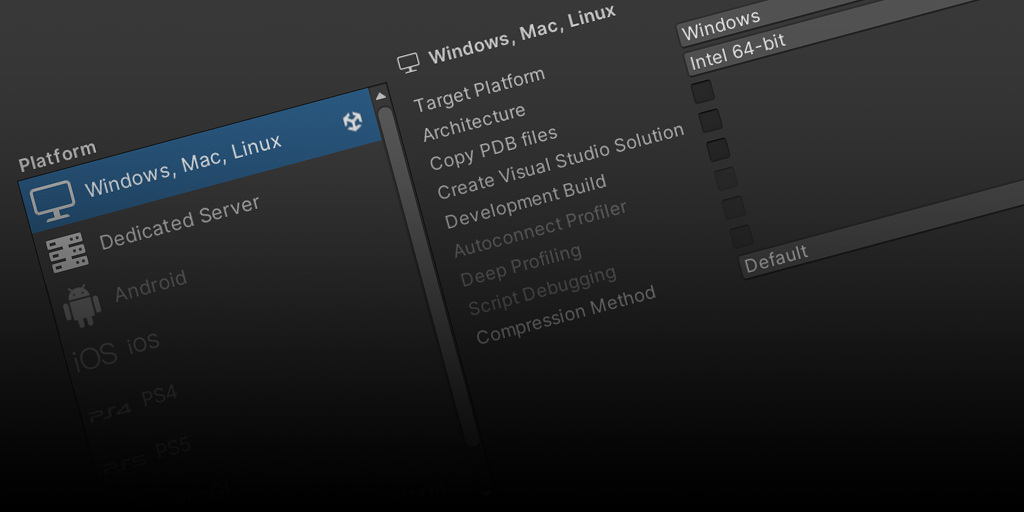Select the Android platform label
The width and height of the screenshot is (1024, 512).
151,287
